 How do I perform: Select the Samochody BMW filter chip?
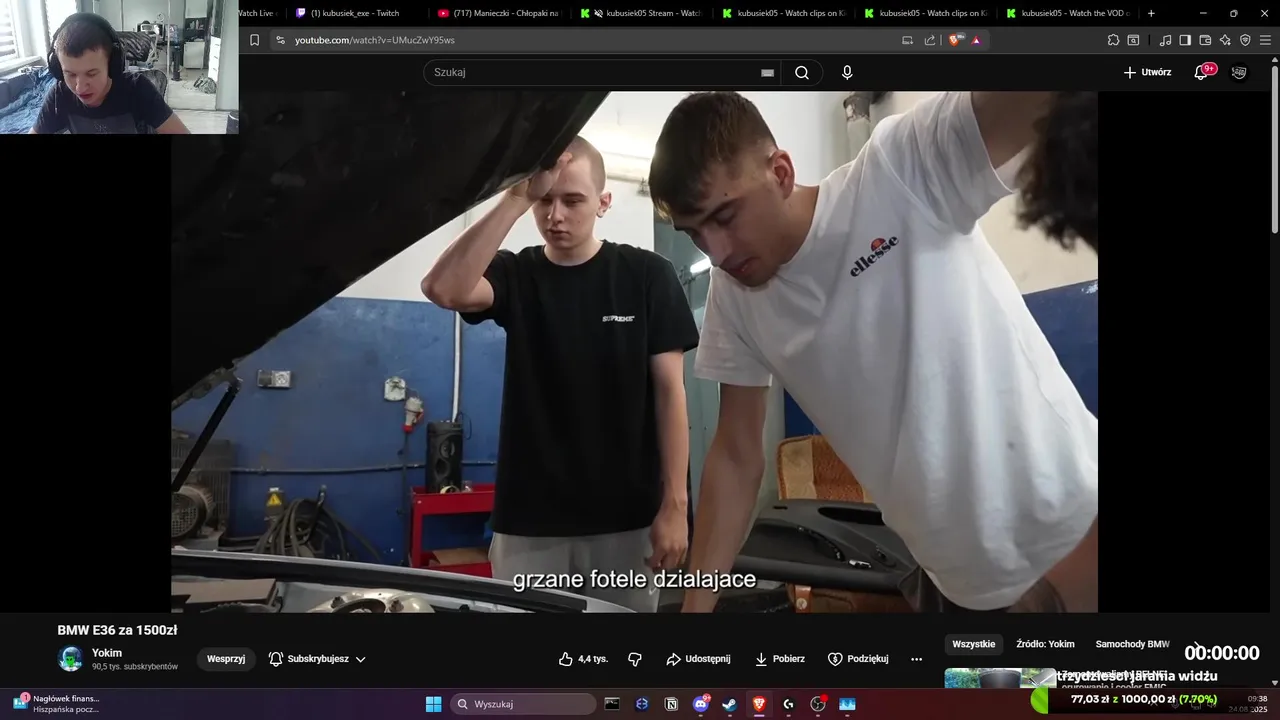click(x=1132, y=644)
